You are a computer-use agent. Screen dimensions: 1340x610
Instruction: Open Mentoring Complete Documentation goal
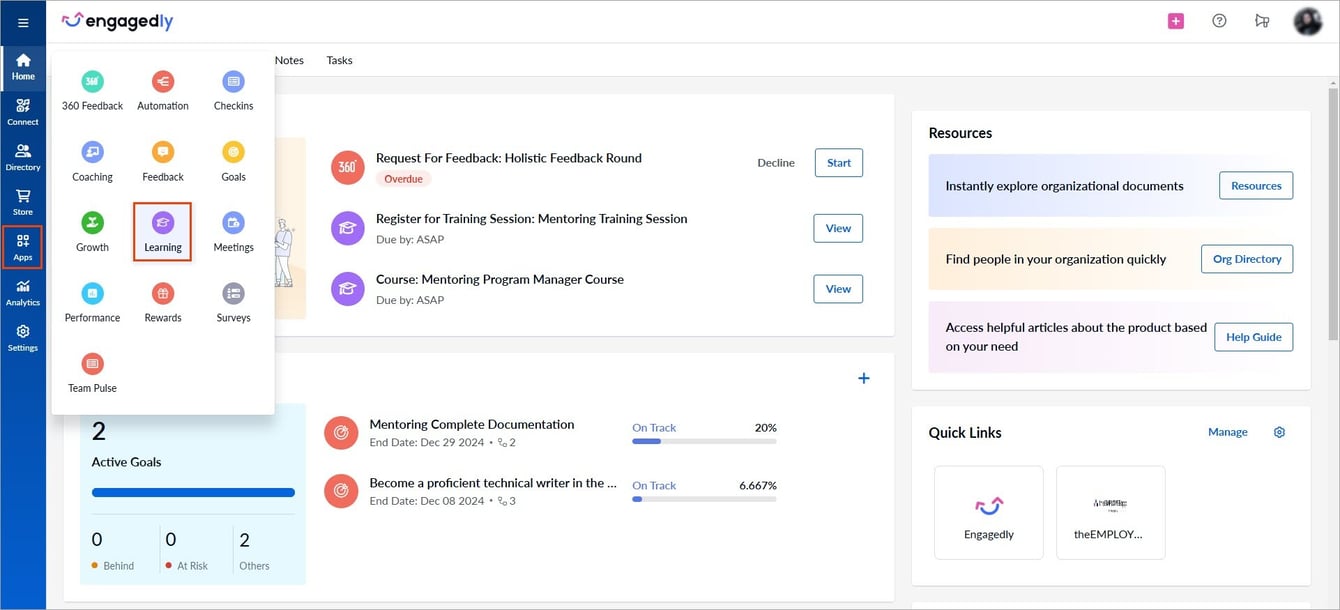pos(472,424)
